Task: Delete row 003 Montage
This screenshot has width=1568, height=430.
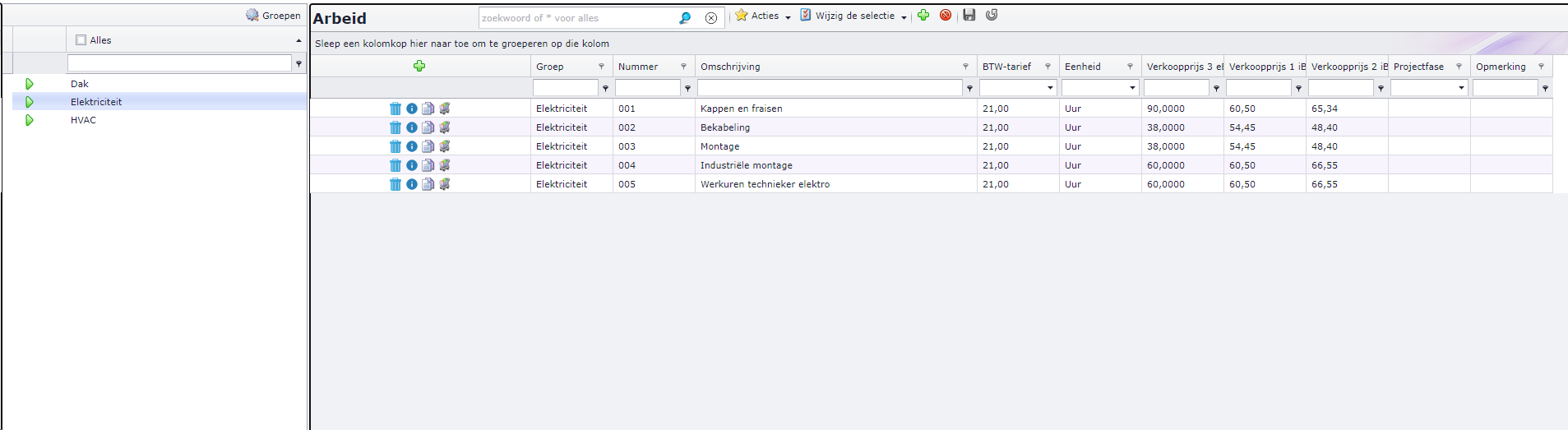Action: point(395,146)
